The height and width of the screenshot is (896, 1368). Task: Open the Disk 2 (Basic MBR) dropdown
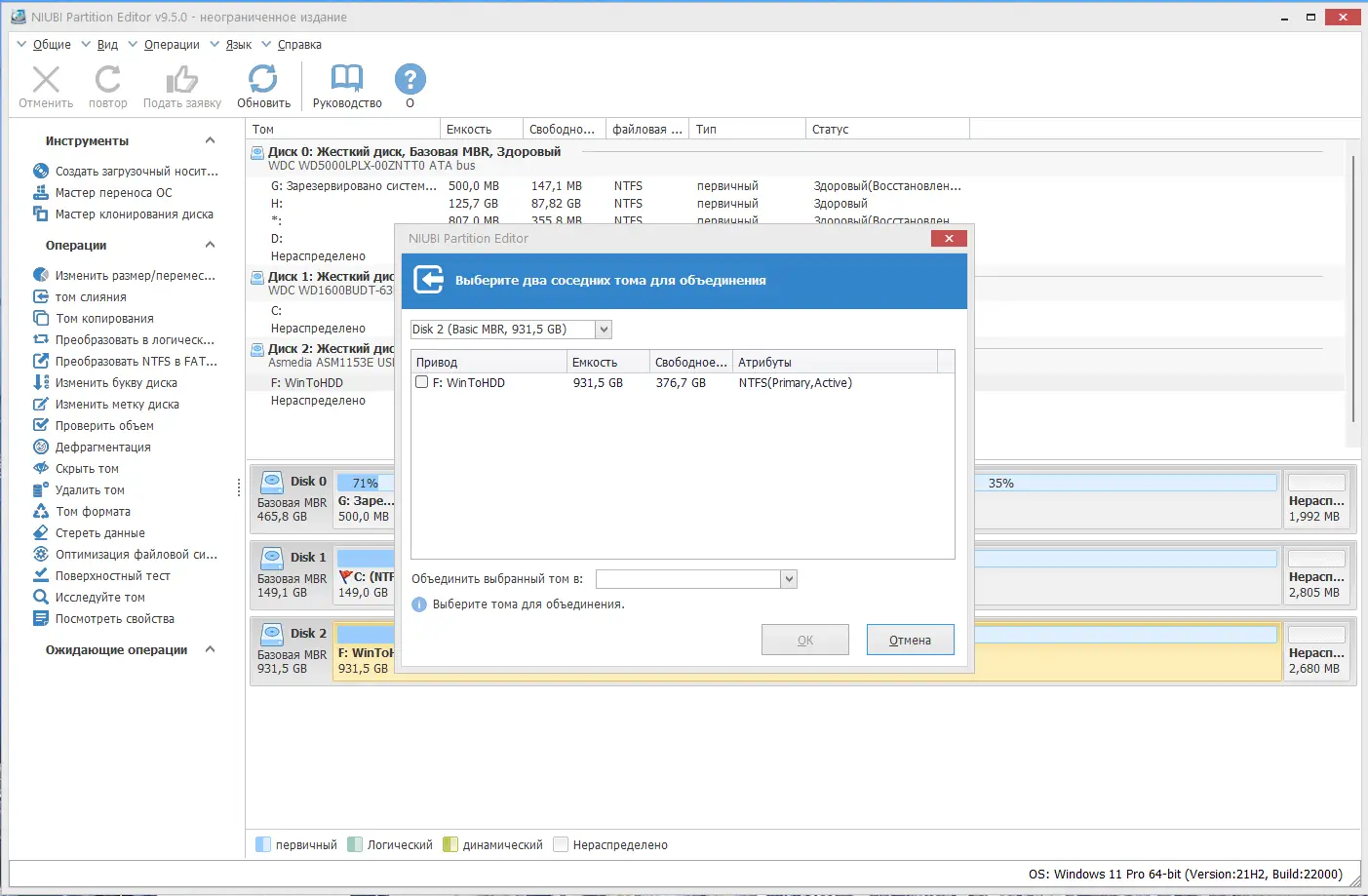click(x=604, y=330)
